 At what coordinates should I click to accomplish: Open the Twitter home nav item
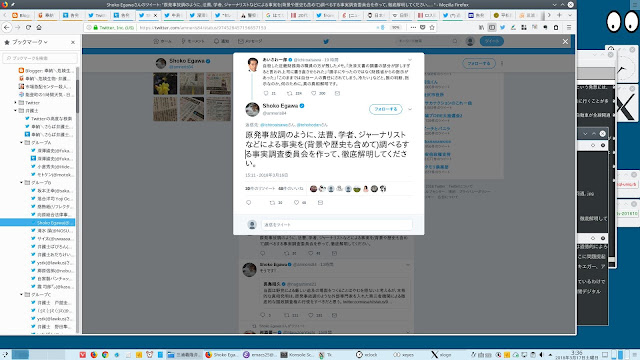point(162,41)
